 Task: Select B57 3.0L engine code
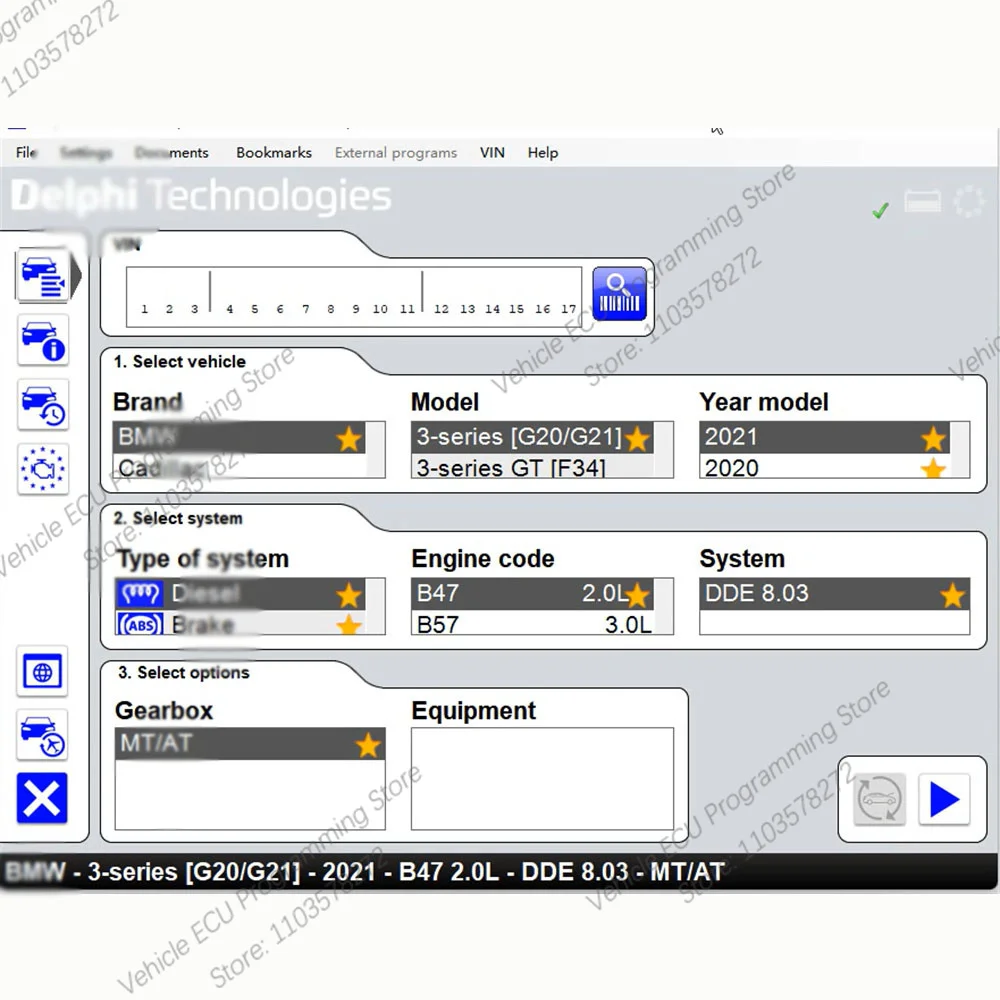point(532,624)
